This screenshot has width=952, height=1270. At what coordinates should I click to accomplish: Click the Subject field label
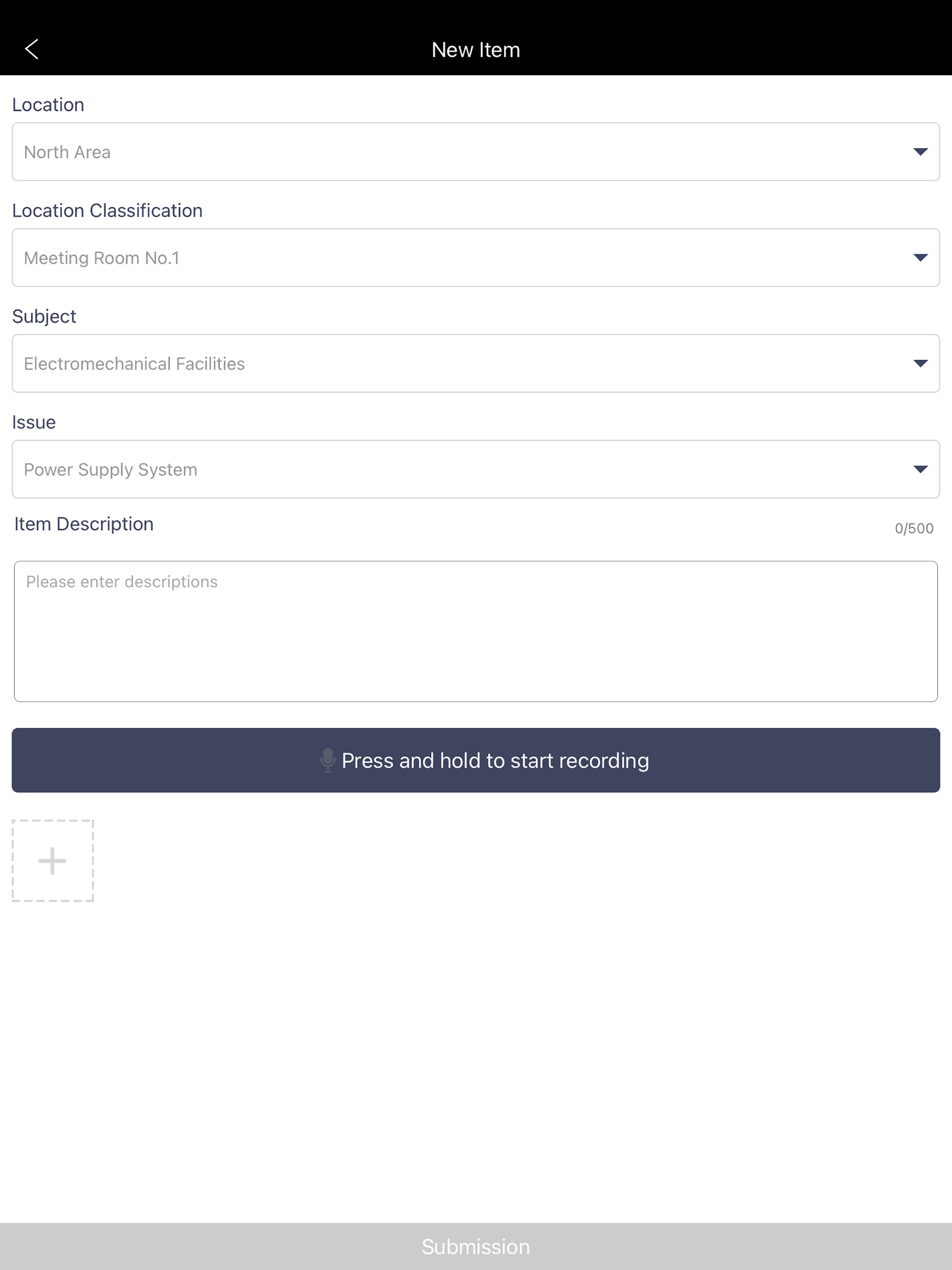(44, 317)
